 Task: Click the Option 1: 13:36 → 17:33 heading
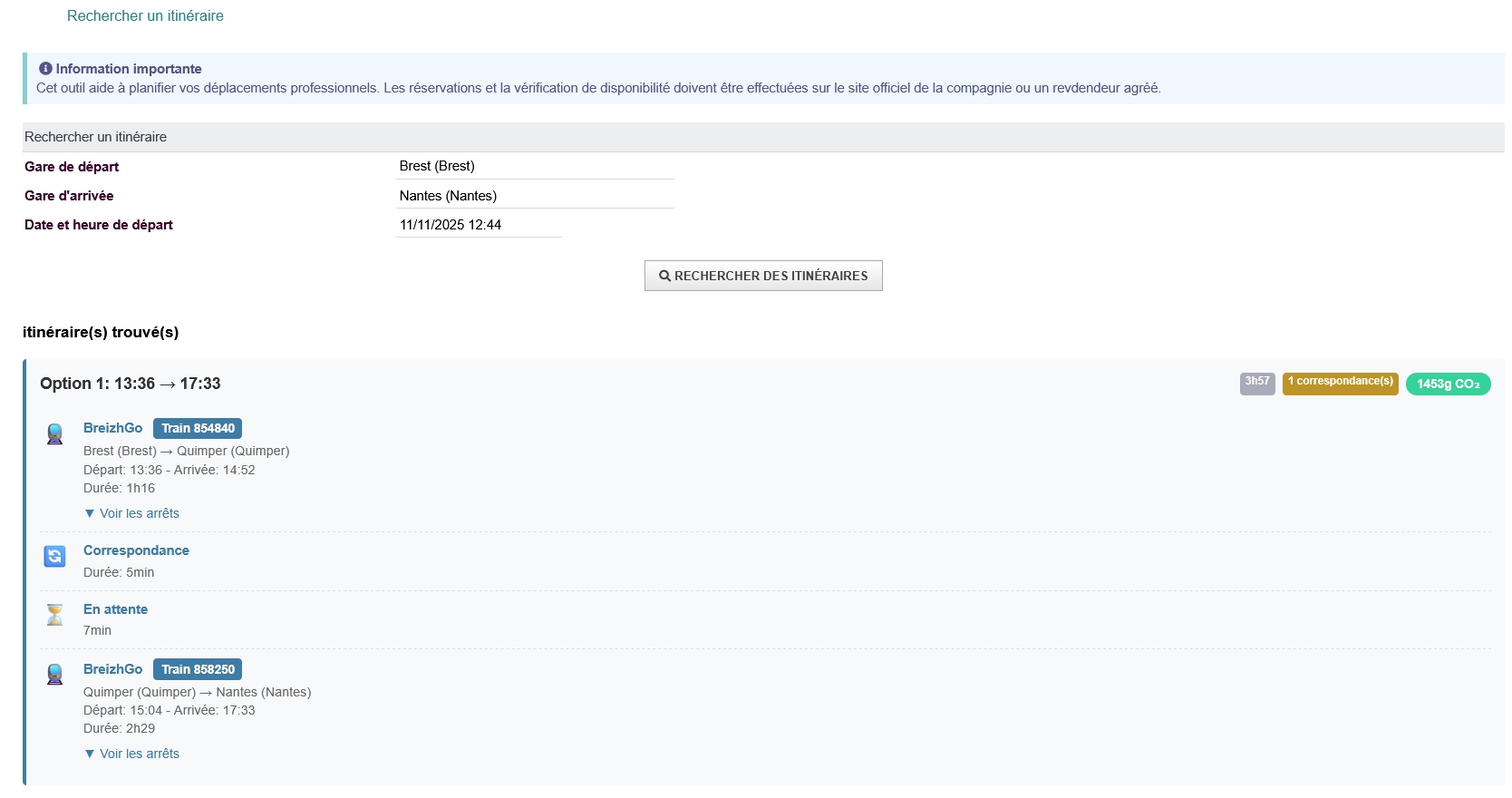coord(131,384)
